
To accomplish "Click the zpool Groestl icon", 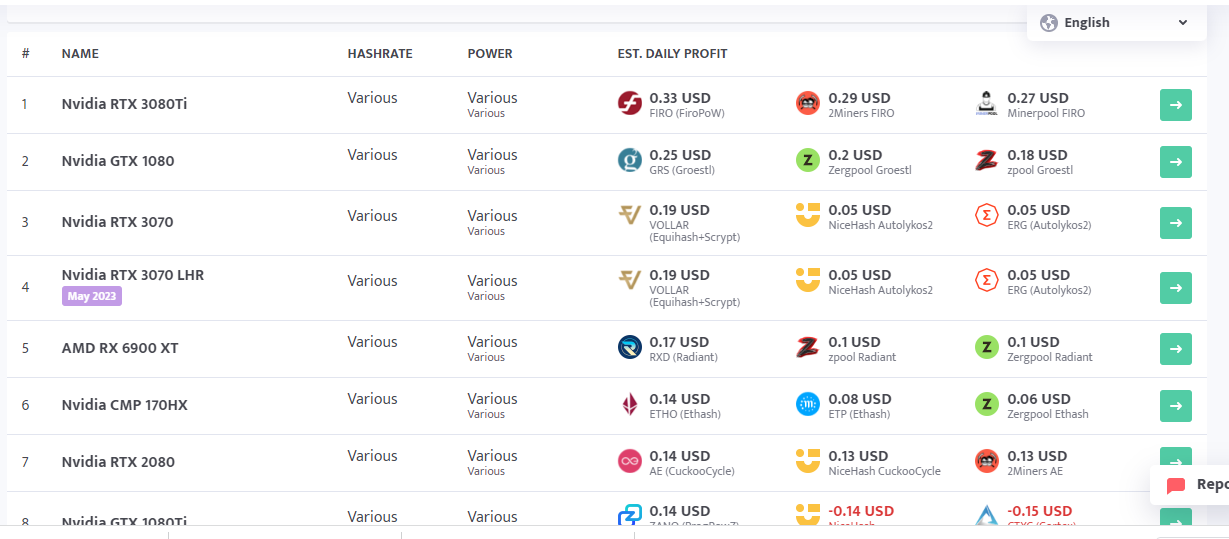I will click(x=986, y=160).
